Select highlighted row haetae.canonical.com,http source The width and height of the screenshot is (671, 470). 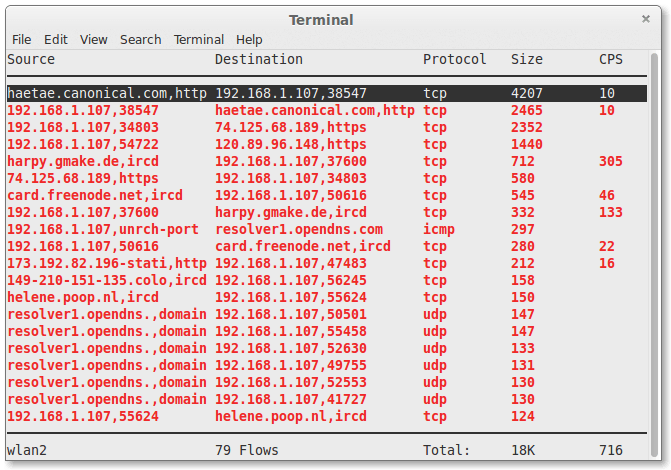point(107,93)
